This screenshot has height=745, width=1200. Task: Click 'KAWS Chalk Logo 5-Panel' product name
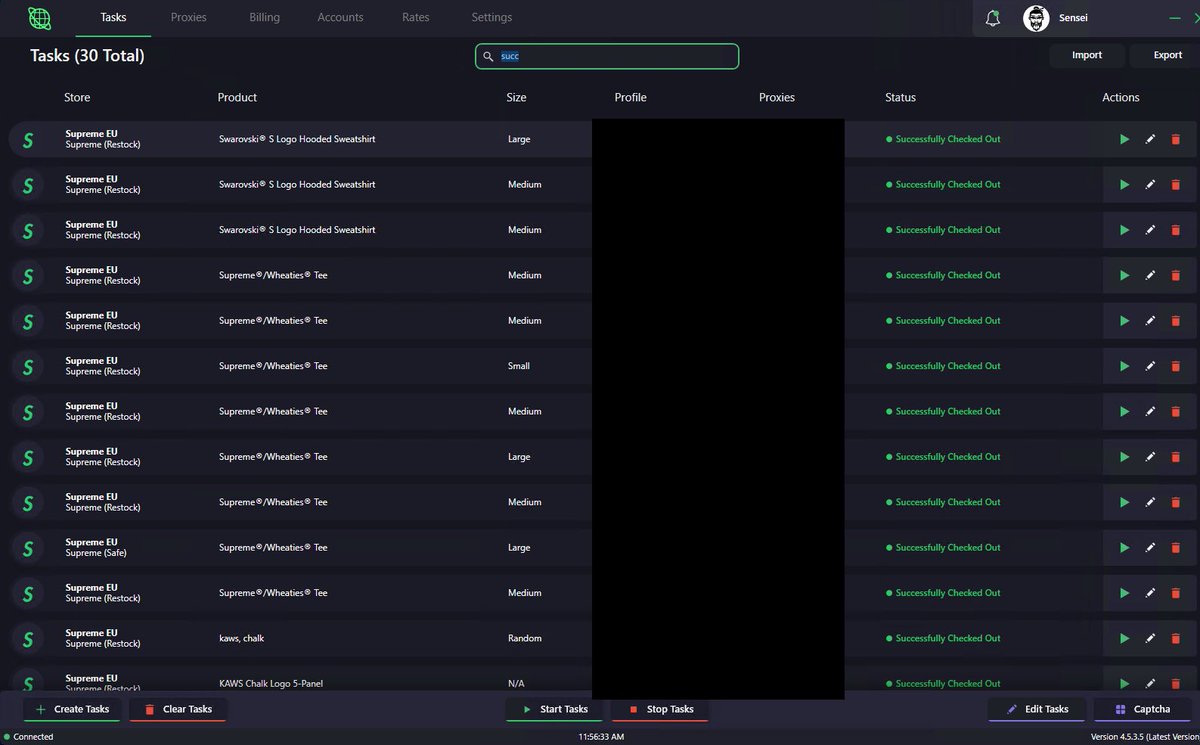pos(271,684)
